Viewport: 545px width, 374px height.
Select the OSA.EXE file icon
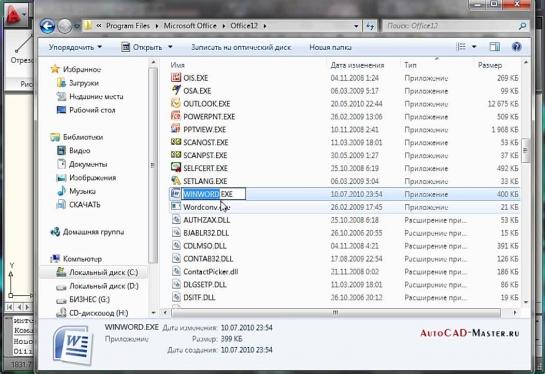[x=176, y=90]
